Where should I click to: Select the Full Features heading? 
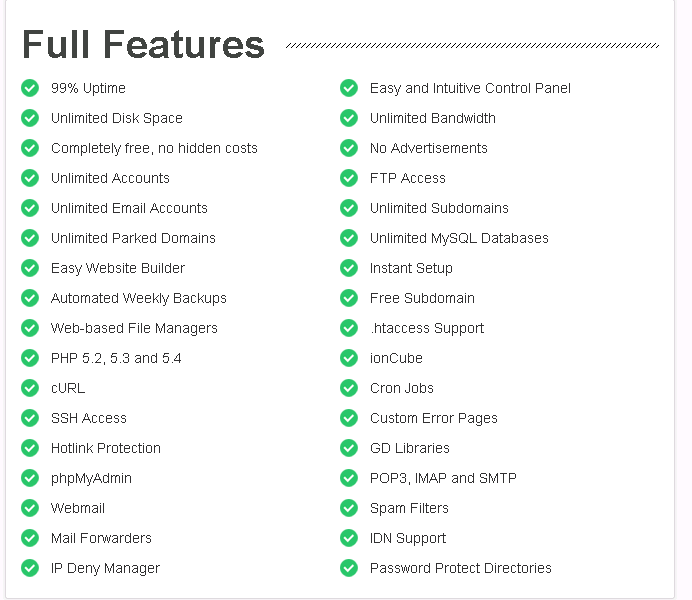pyautogui.click(x=143, y=44)
